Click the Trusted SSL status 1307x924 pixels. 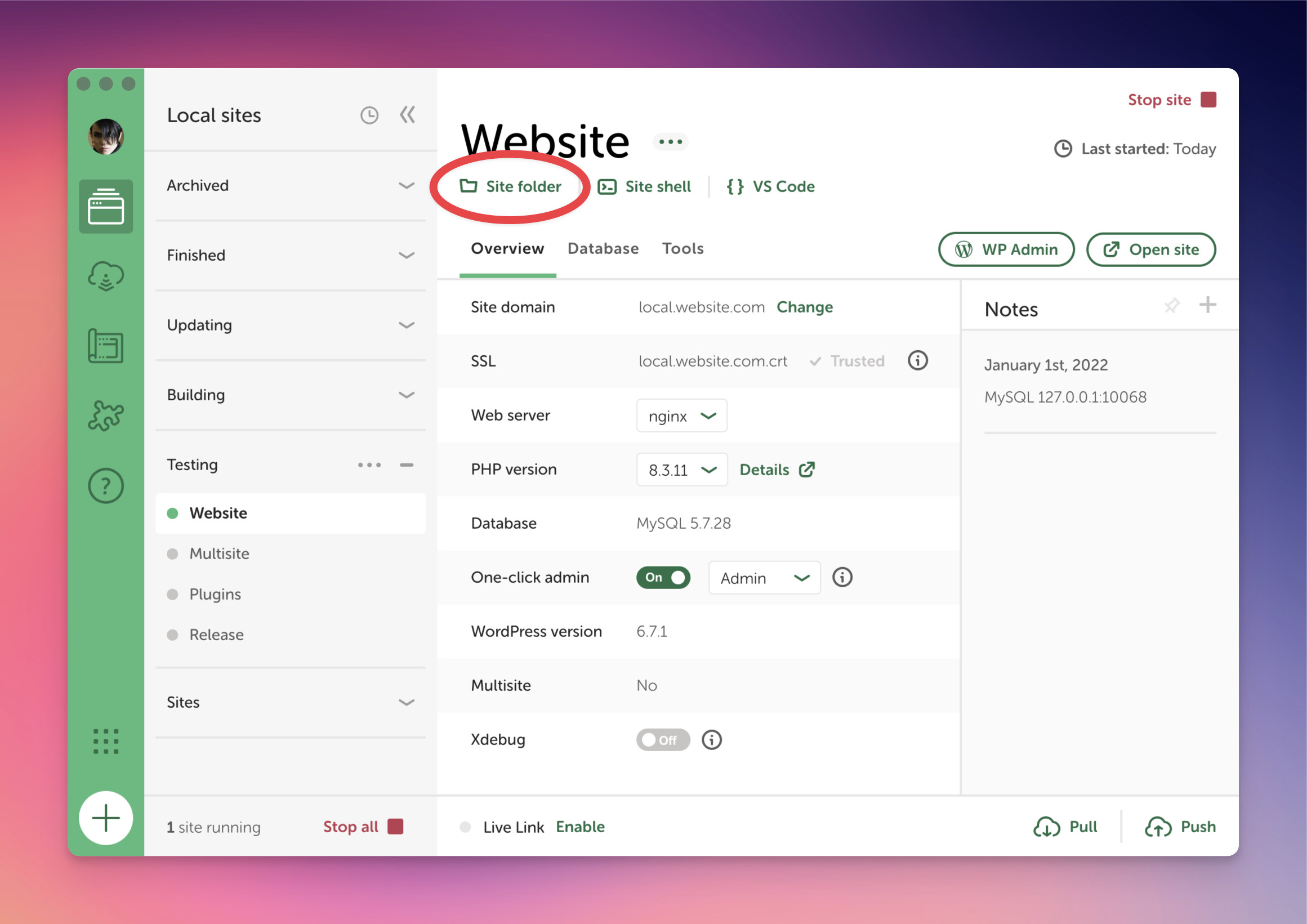(x=847, y=361)
